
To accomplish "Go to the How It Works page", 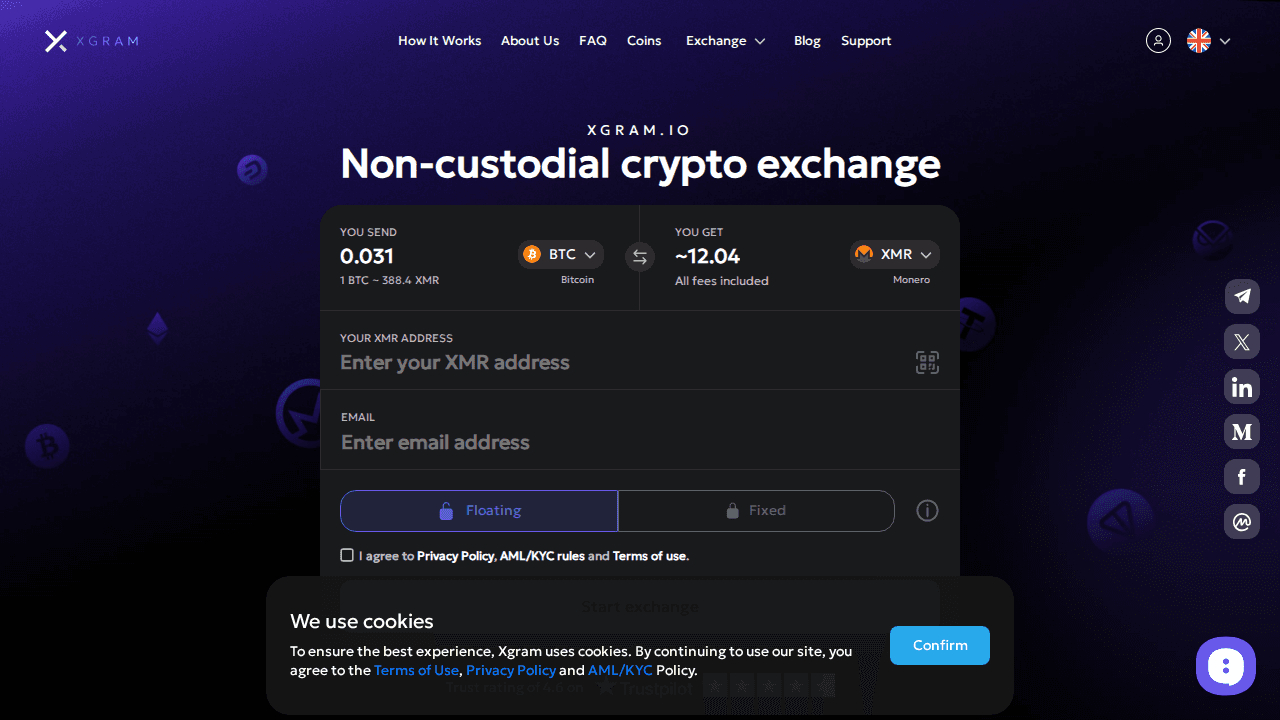I will [439, 41].
